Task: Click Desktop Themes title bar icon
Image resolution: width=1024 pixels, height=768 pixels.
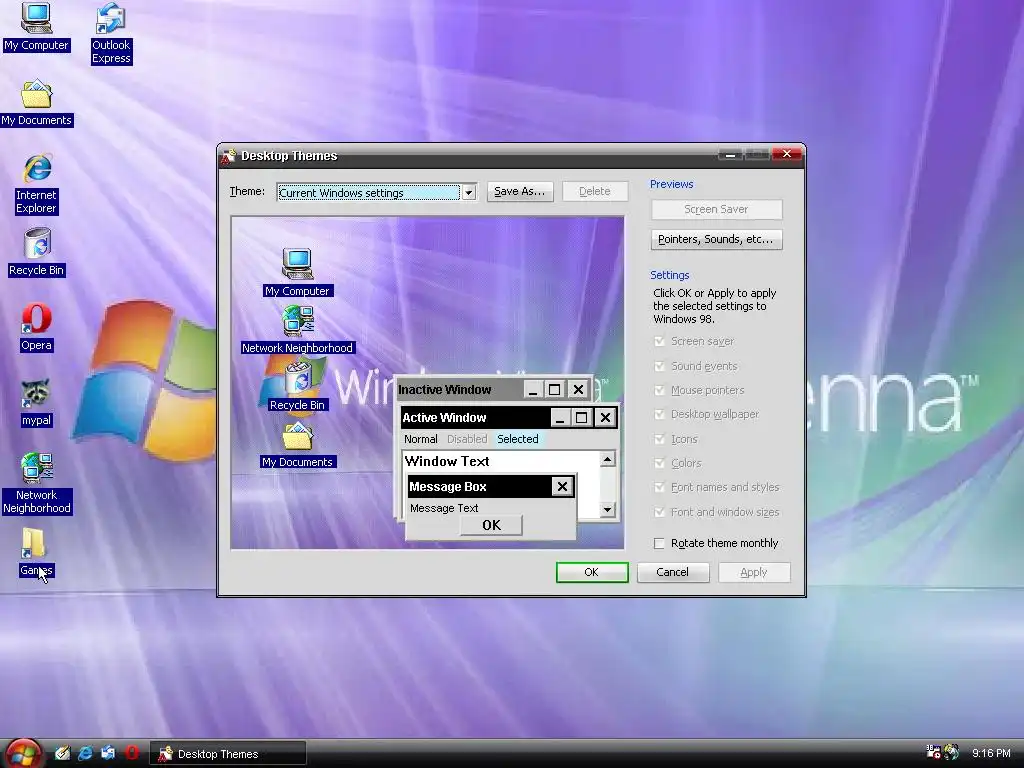Action: (x=228, y=155)
